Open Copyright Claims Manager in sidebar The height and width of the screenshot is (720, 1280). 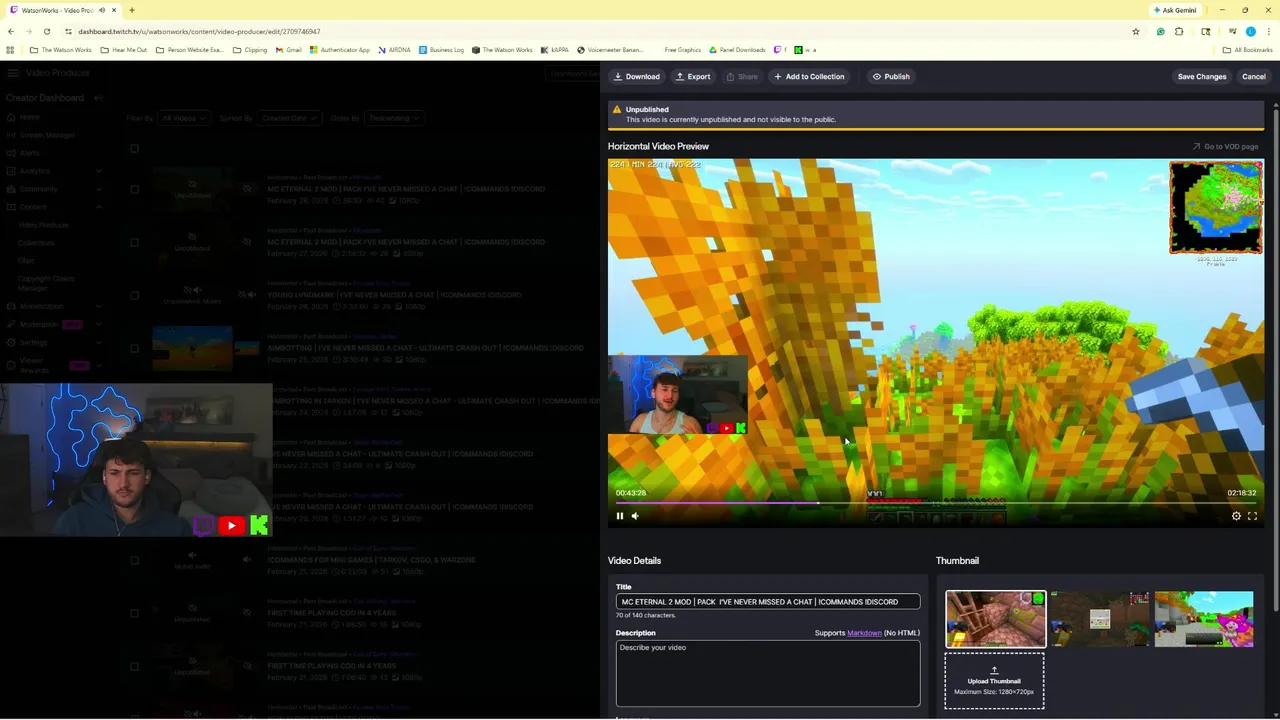[46, 283]
